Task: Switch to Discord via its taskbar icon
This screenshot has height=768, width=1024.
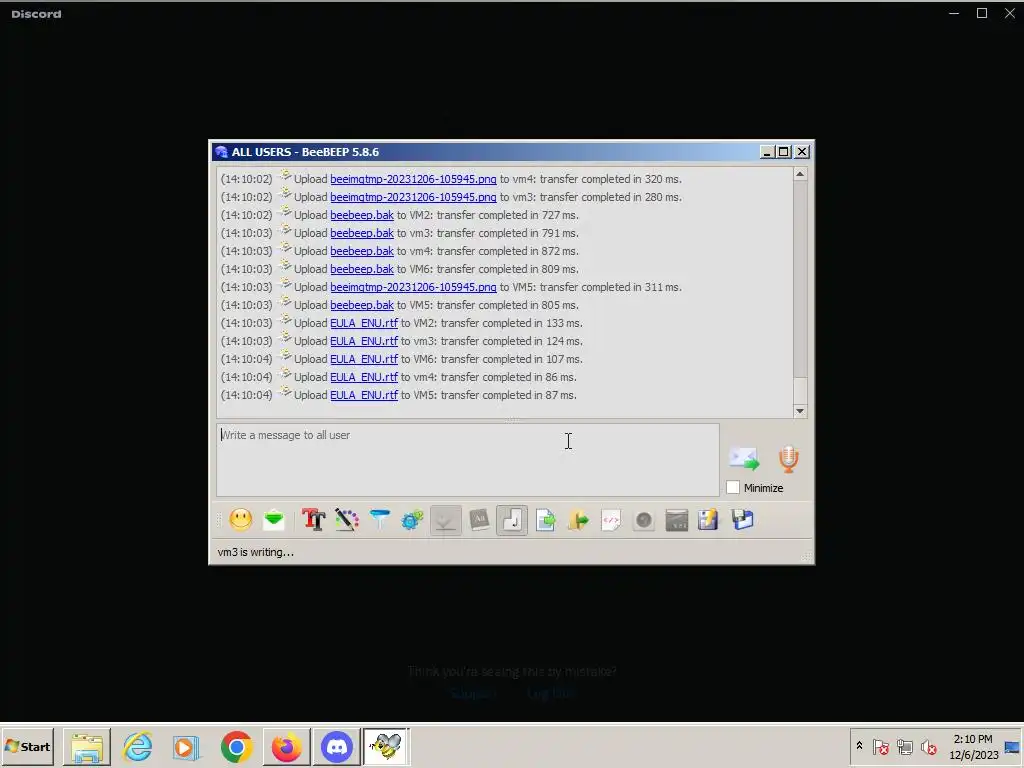Action: pyautogui.click(x=336, y=746)
